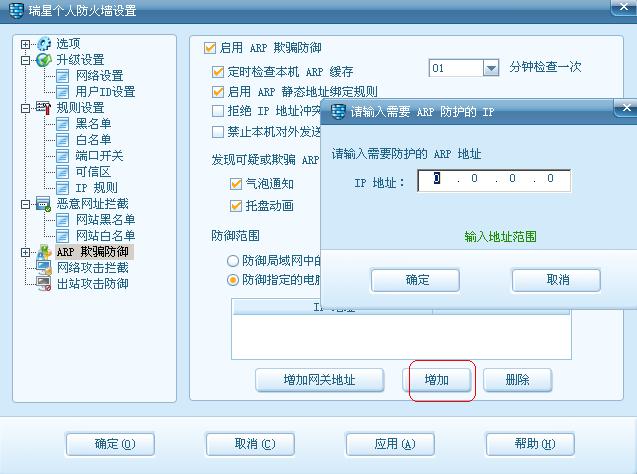Toggle 启用 ARP 欺骗防御 checkbox
The width and height of the screenshot is (637, 474).
pos(210,48)
